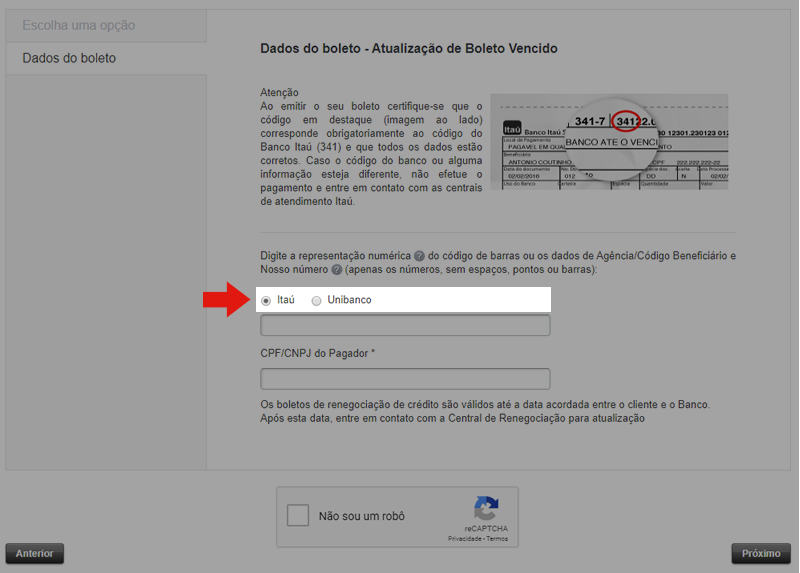Focus the barcode number input field
This screenshot has height=573, width=800.
point(405,326)
